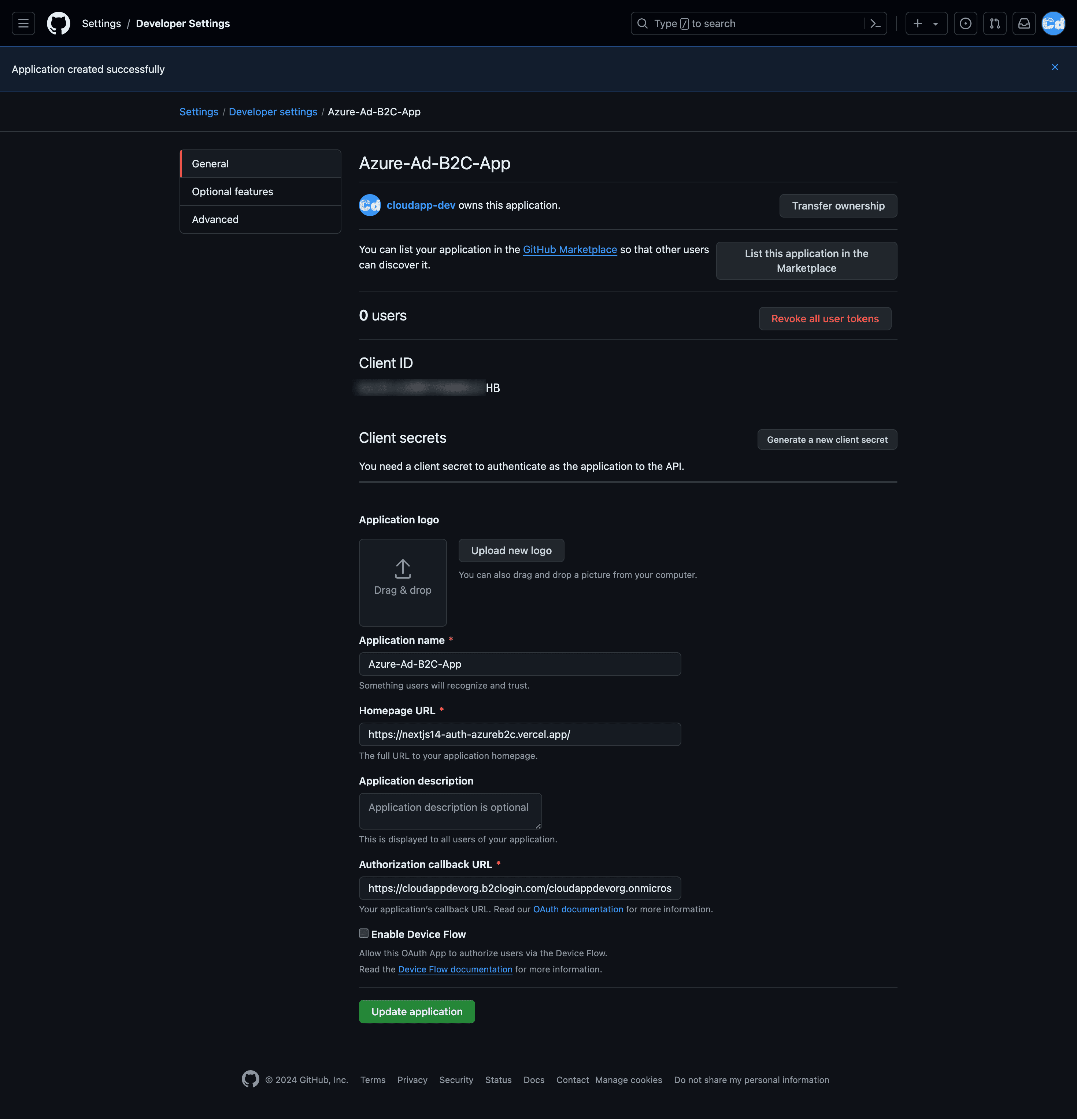Open the issues icon in header
The height and width of the screenshot is (1120, 1077).
pos(965,23)
